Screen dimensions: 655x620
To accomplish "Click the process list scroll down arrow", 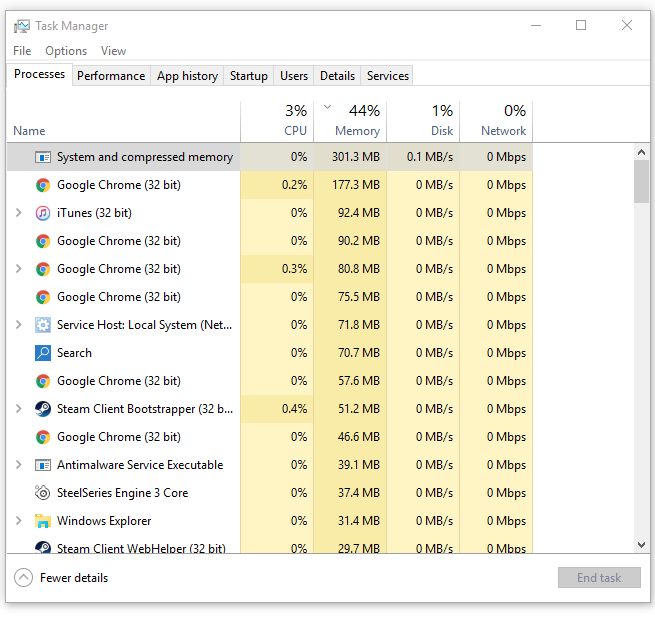I will tap(642, 544).
